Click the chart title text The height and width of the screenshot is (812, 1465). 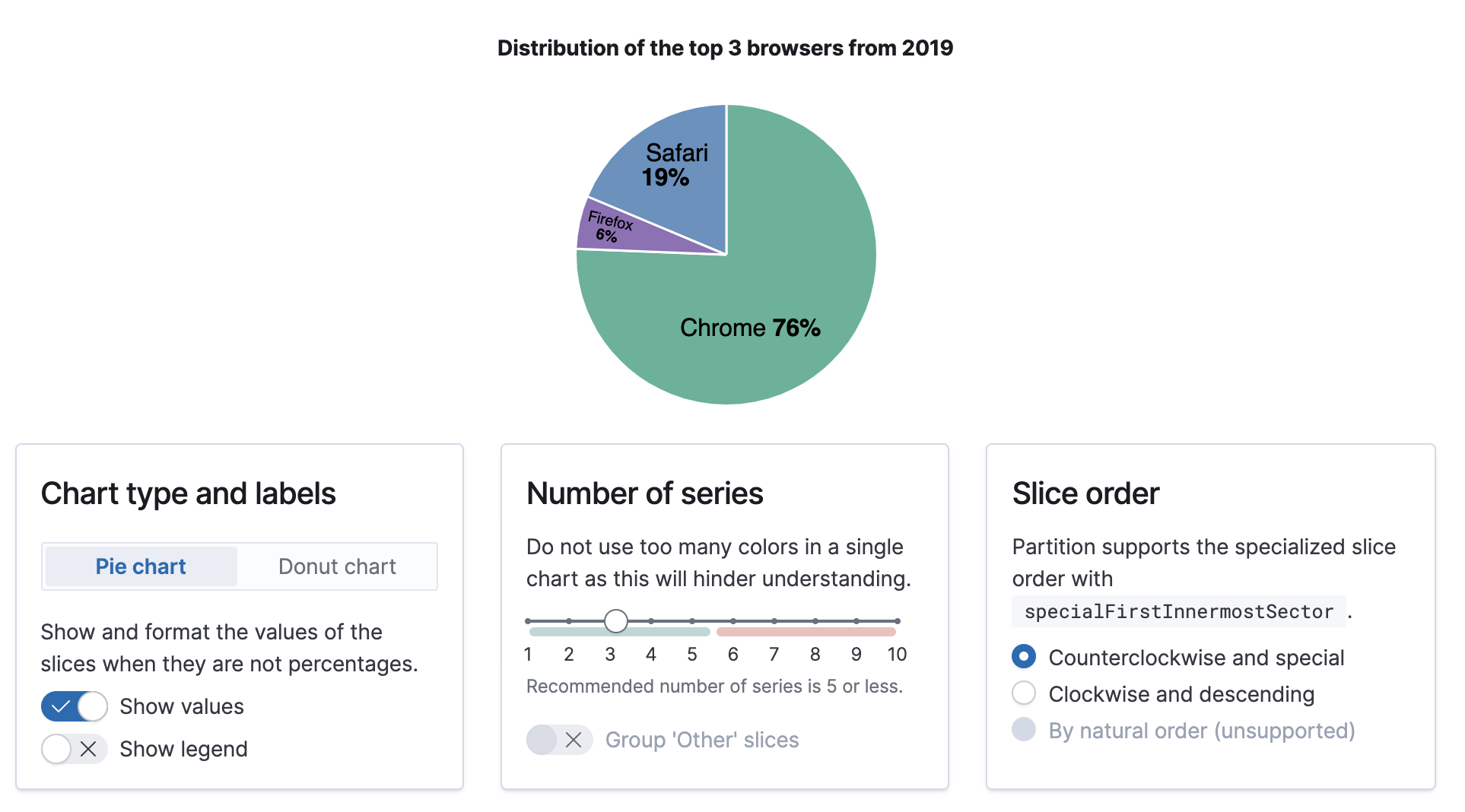tap(725, 48)
